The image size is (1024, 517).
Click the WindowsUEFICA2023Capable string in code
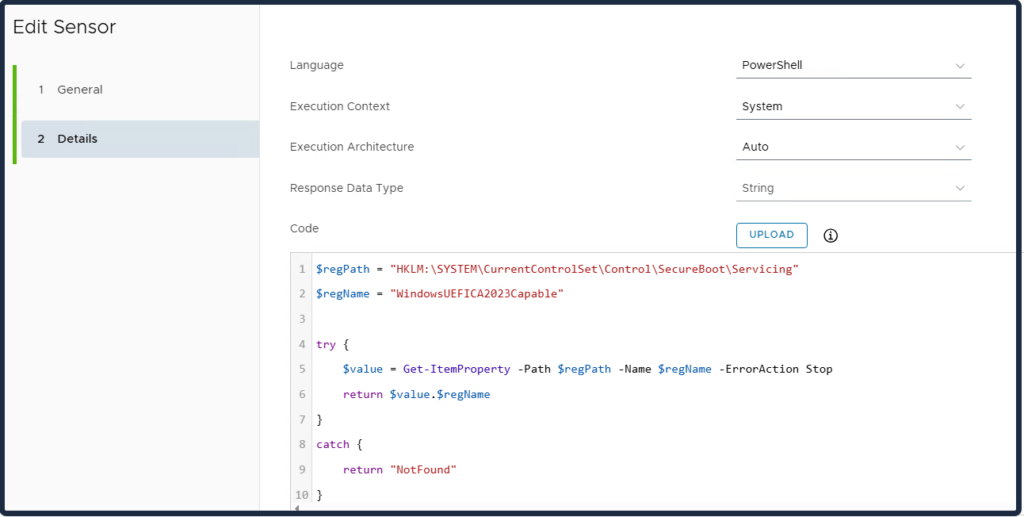click(477, 294)
